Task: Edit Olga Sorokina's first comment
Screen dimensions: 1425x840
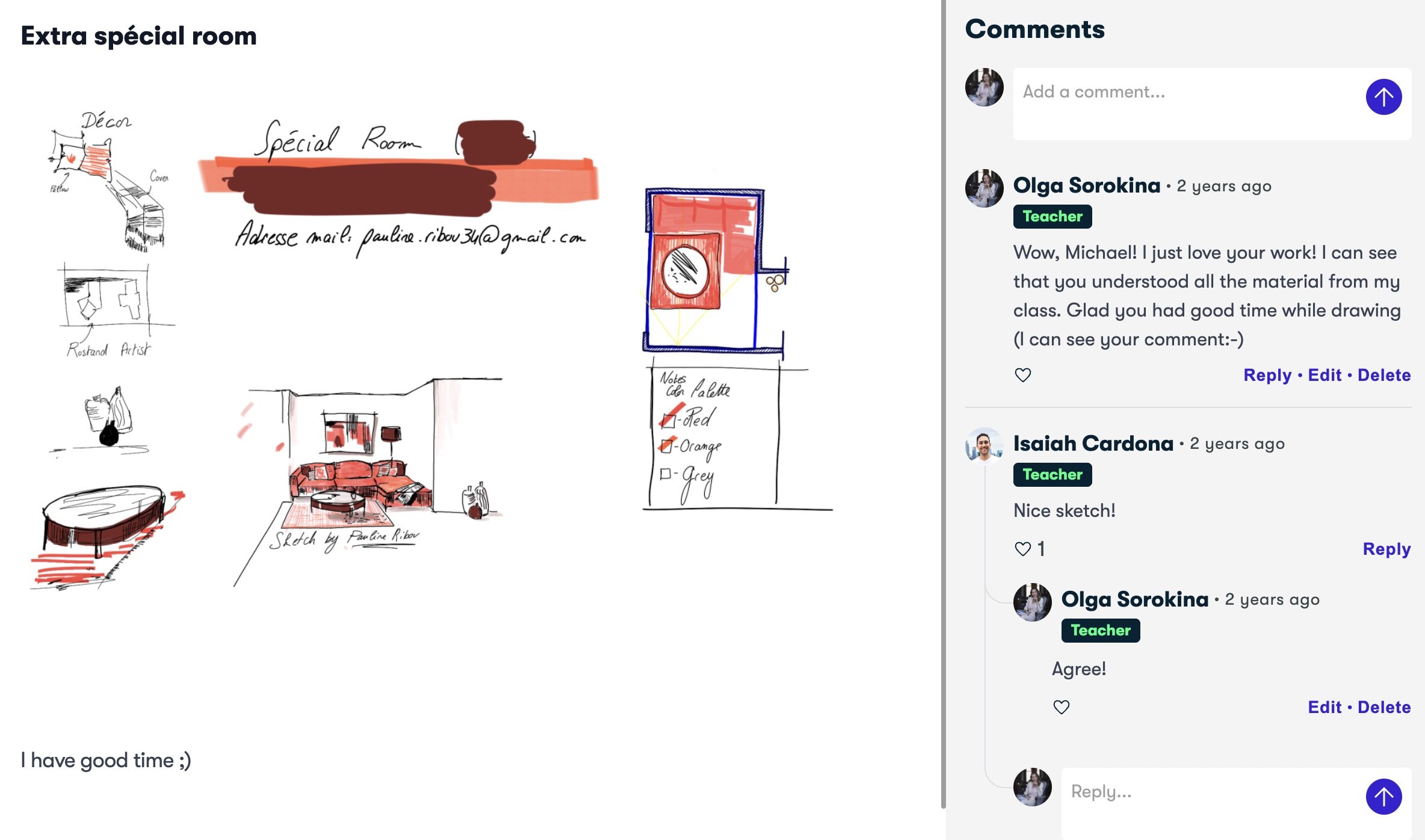Action: click(x=1325, y=375)
